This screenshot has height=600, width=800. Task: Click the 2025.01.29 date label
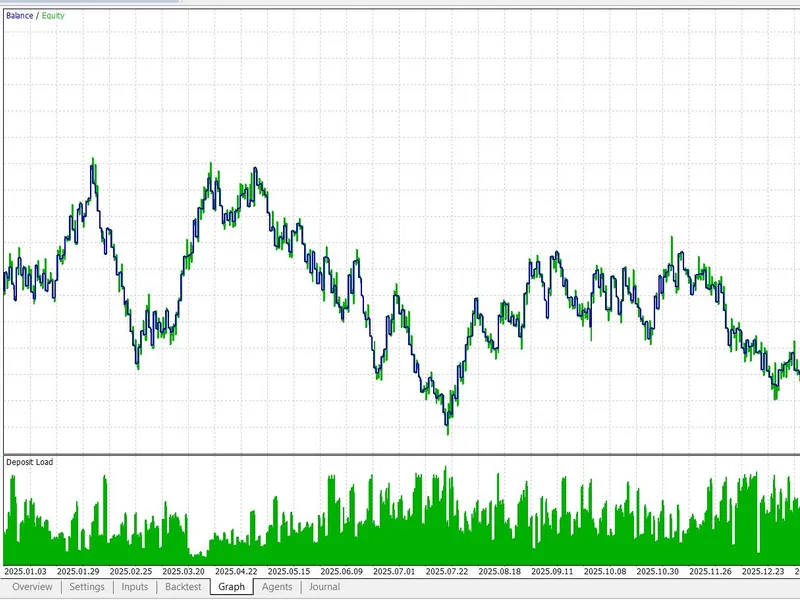click(78, 571)
